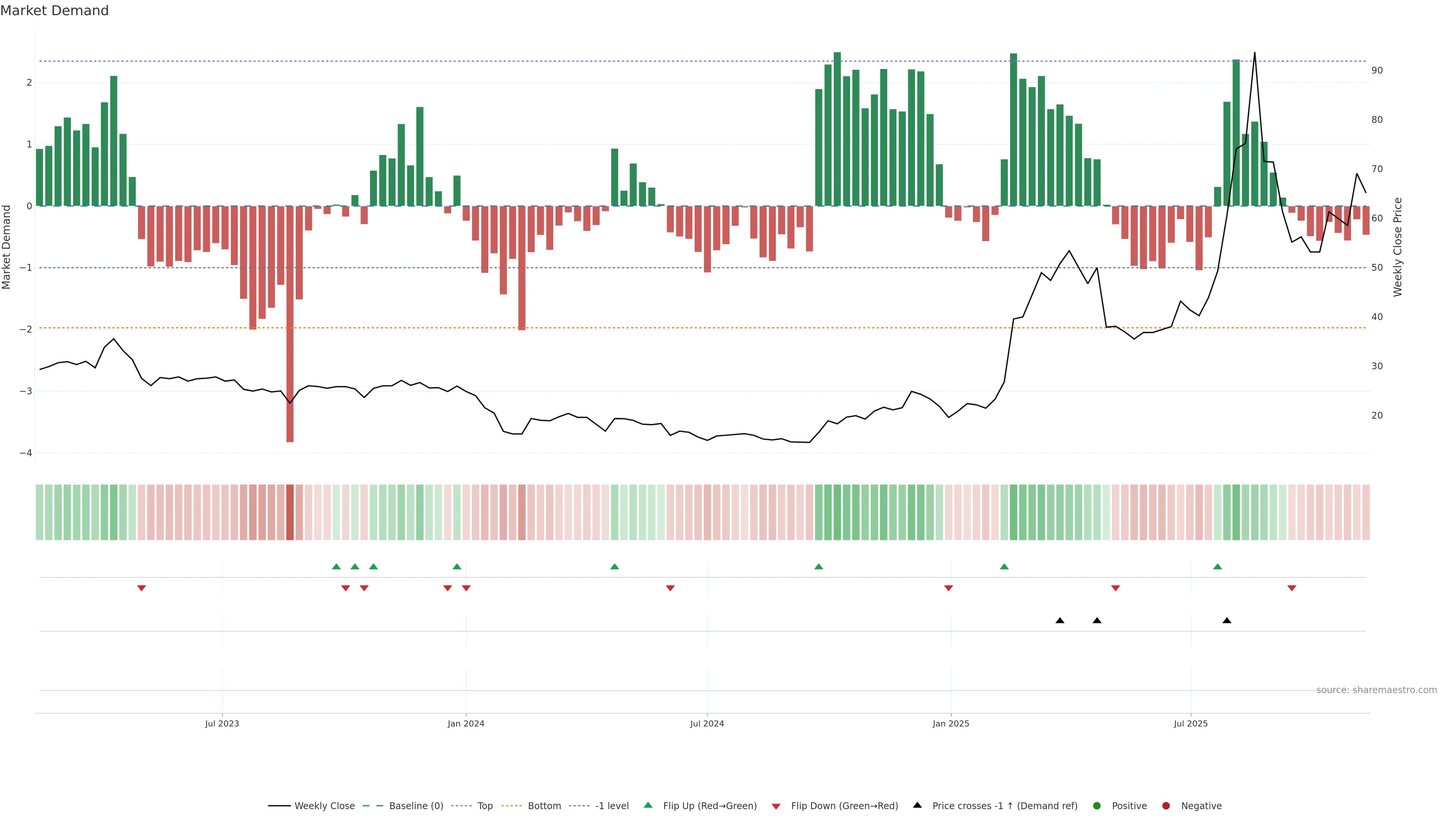Image resolution: width=1456 pixels, height=819 pixels.
Task: Click the green Positive legend circle icon
Action: pos(1097,805)
